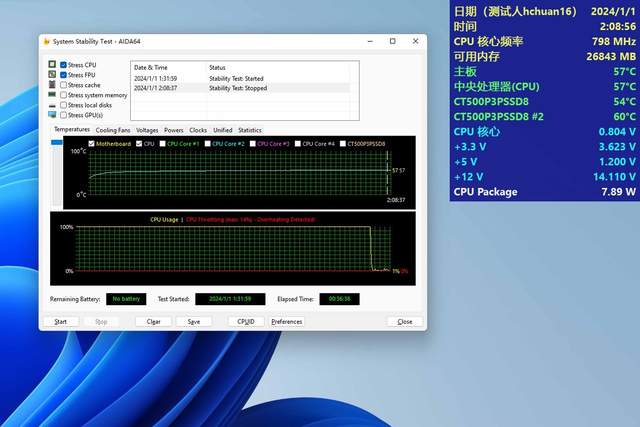Enable the Stress cache checkbox
The image size is (640, 427).
coord(63,85)
